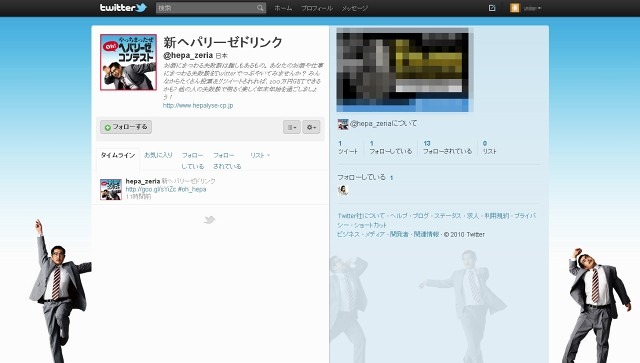The height and width of the screenshot is (363, 640).
Task: Open the メディア footer link
Action: pos(375,234)
